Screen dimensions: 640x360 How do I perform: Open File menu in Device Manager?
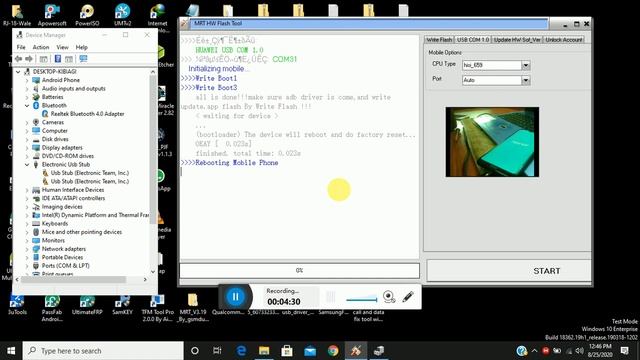(21, 47)
